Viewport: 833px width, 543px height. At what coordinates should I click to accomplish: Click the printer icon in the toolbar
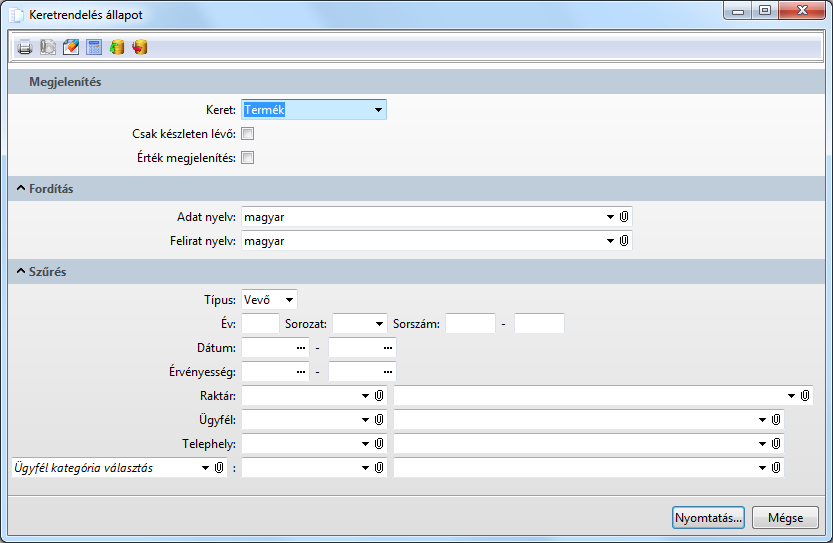click(25, 47)
